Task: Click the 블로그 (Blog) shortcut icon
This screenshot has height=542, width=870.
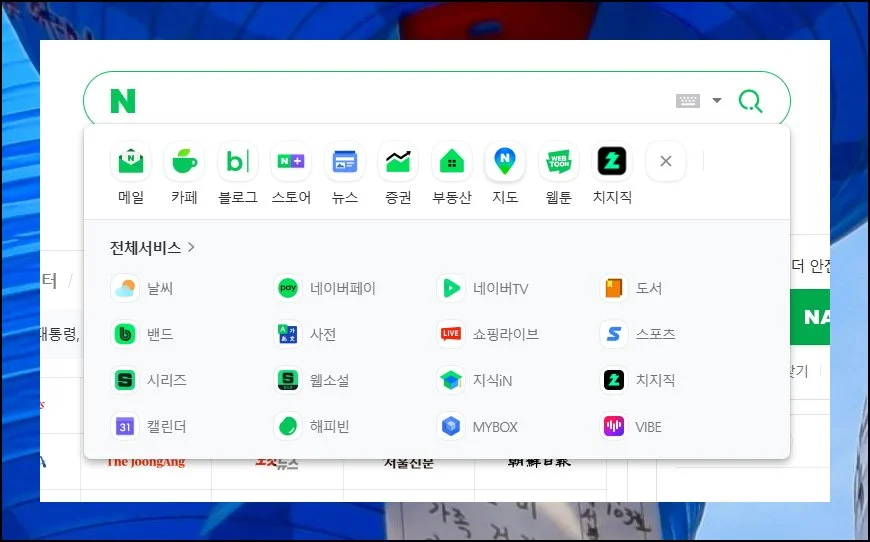Action: (x=238, y=161)
